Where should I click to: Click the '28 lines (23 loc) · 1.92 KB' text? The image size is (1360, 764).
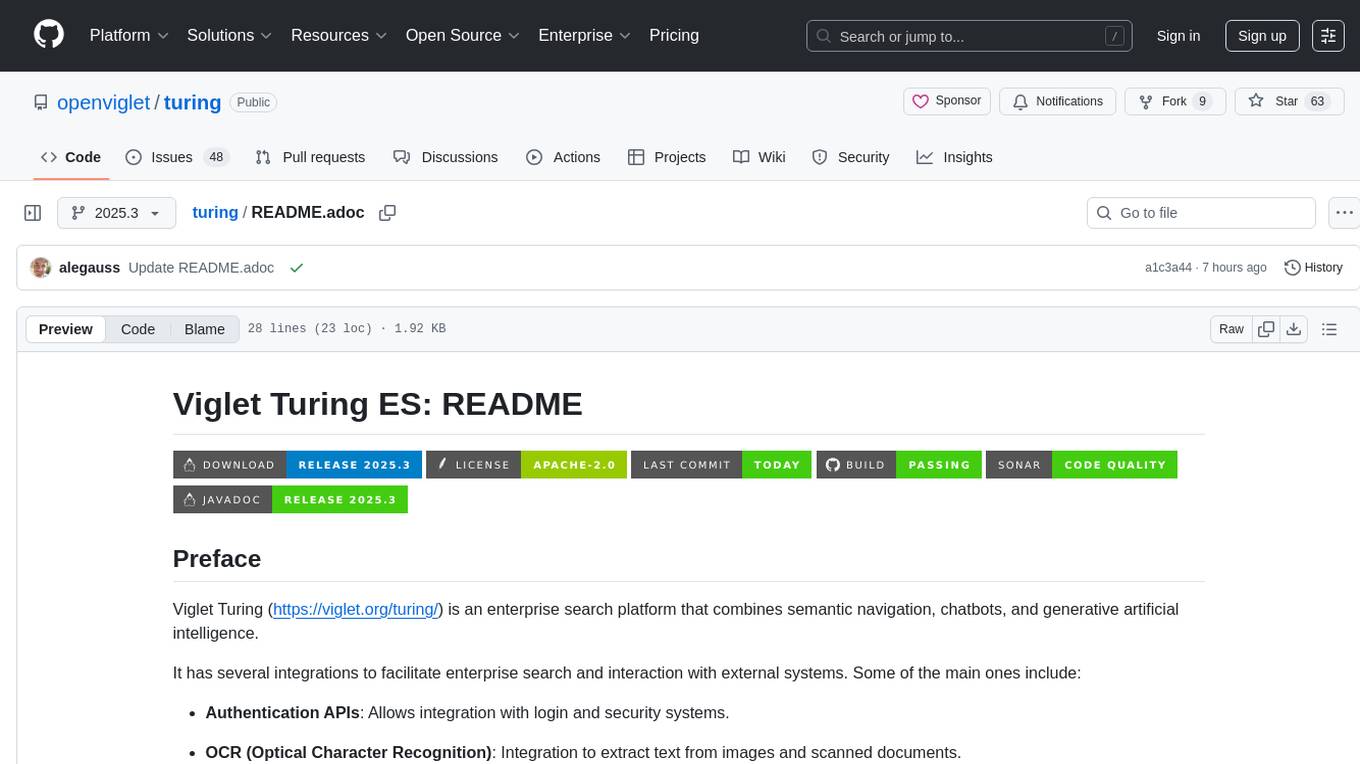point(346,329)
